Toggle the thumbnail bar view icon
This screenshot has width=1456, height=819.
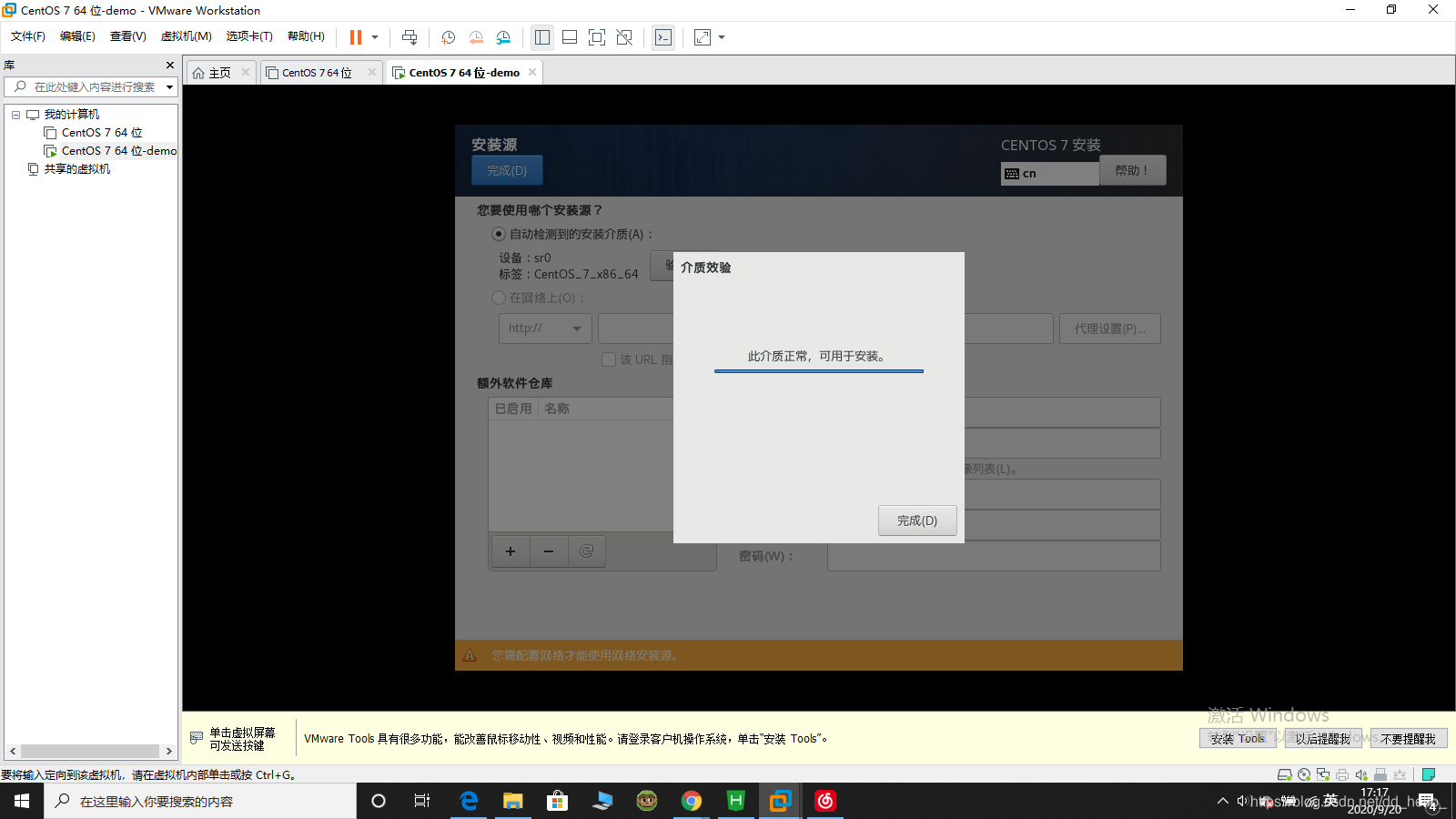click(x=570, y=37)
